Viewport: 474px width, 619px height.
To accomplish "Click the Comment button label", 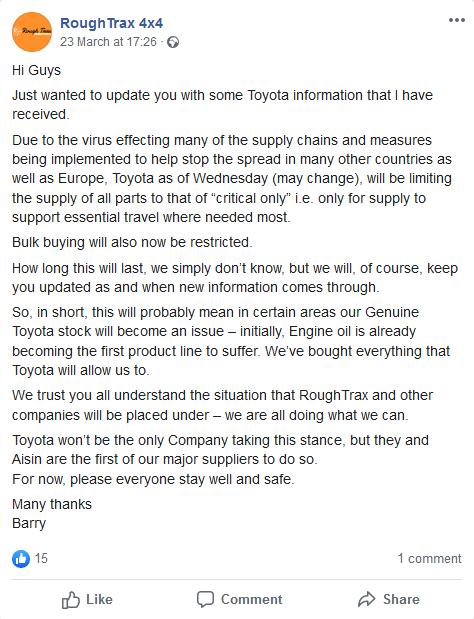I will [x=251, y=599].
